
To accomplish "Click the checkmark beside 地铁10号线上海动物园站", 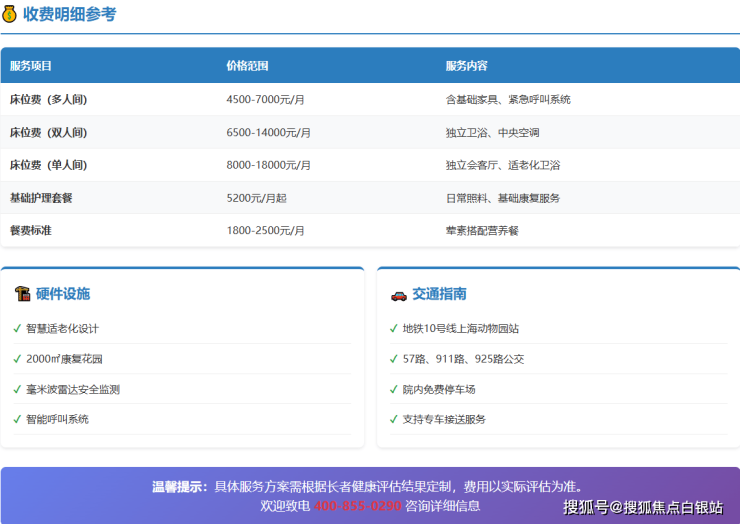I will click(x=393, y=328).
